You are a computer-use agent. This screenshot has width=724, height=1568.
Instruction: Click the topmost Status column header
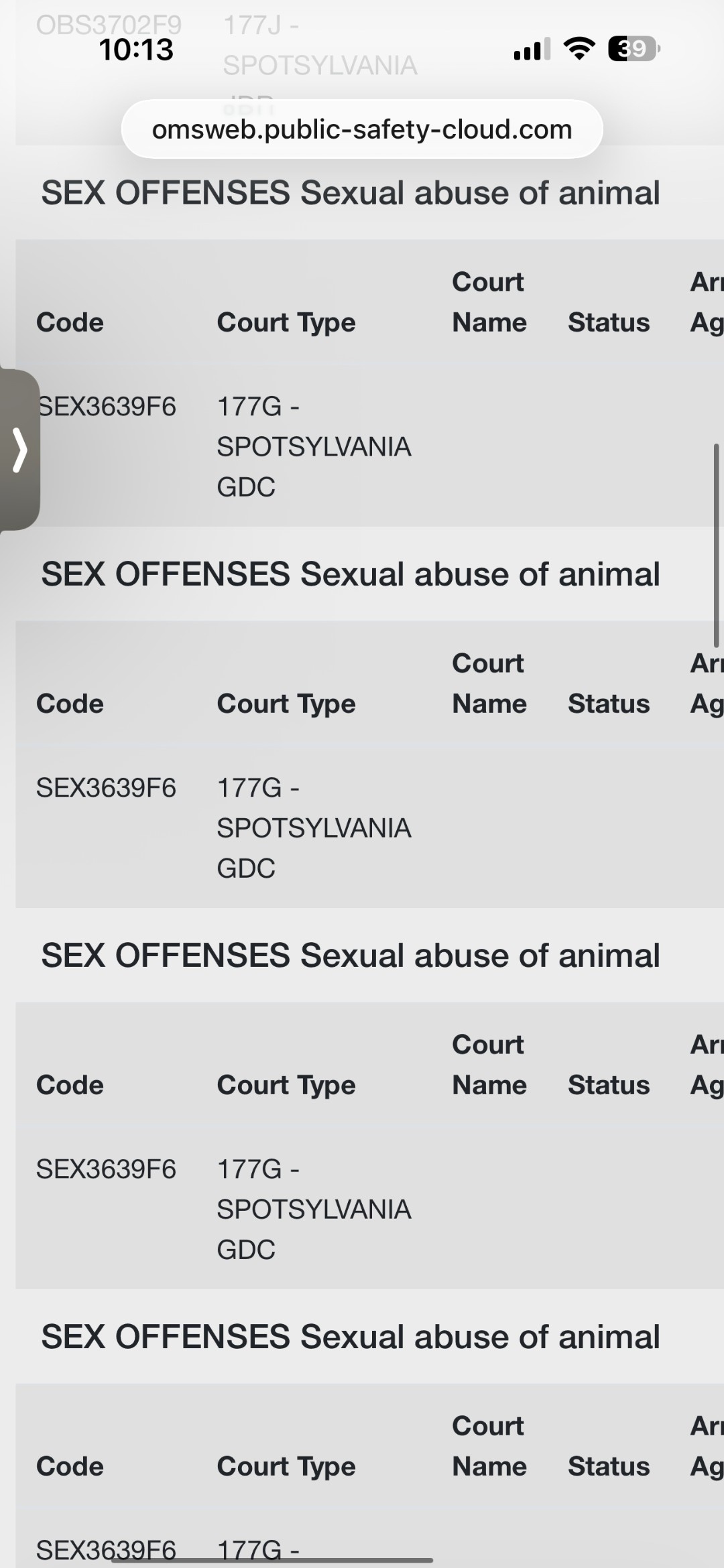click(609, 322)
